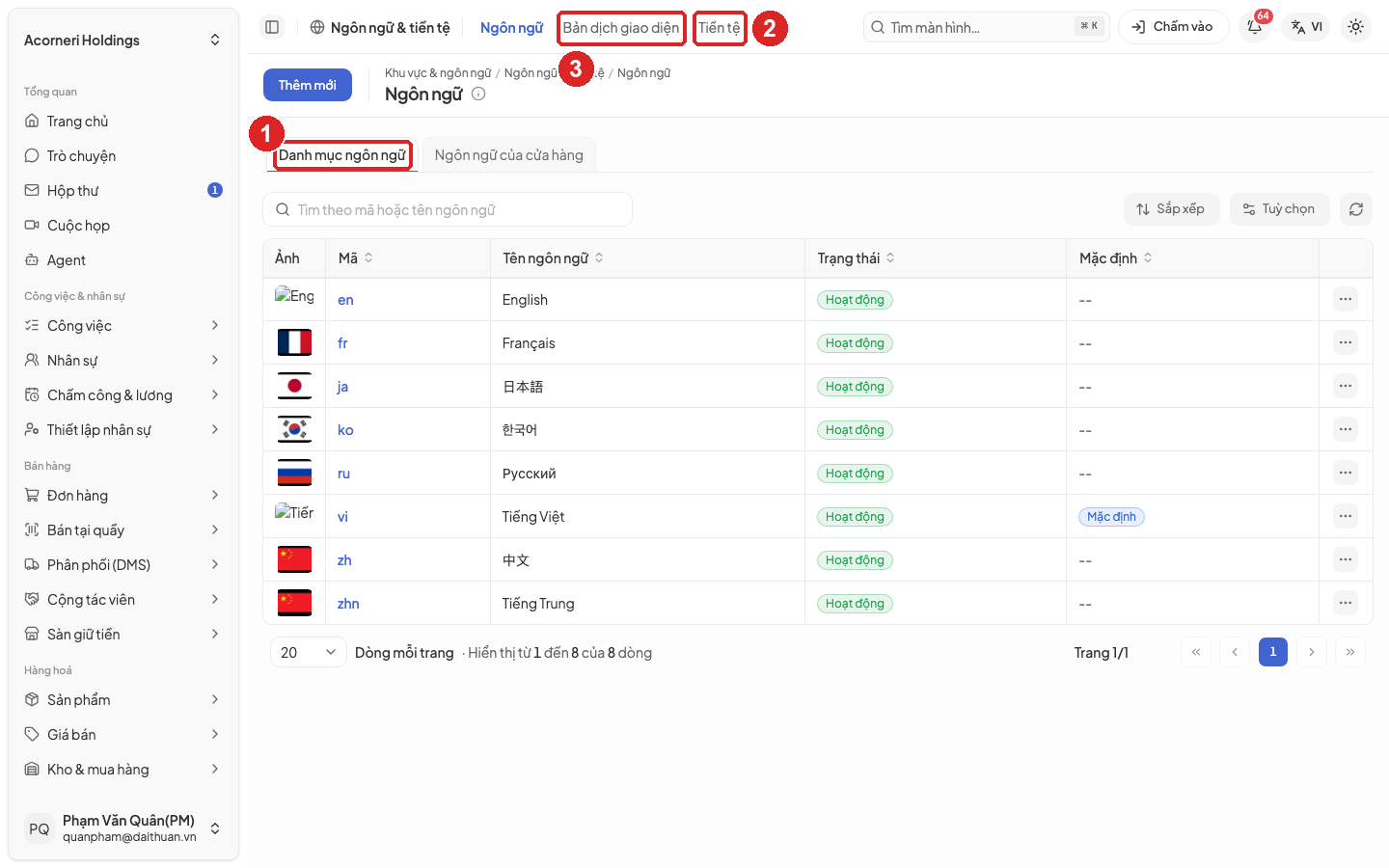Expand the Sản phẩm menu
The image size is (1389, 868).
tap(123, 700)
